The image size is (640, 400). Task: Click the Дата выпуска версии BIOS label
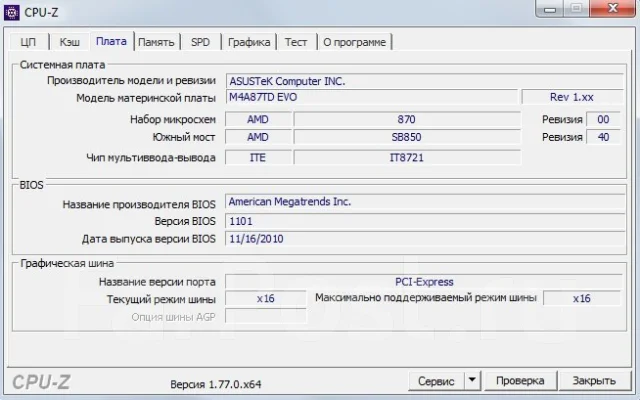[x=149, y=239]
